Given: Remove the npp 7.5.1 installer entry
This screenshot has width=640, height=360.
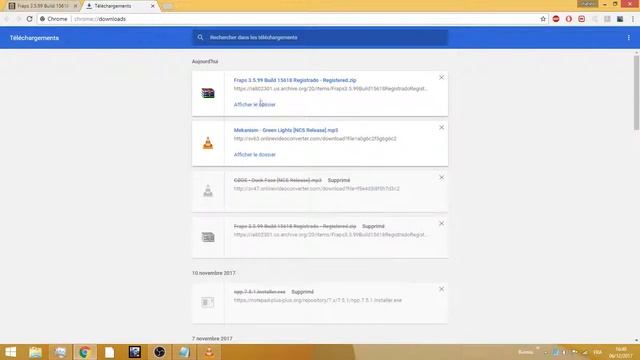Looking at the screenshot, I should click(441, 289).
